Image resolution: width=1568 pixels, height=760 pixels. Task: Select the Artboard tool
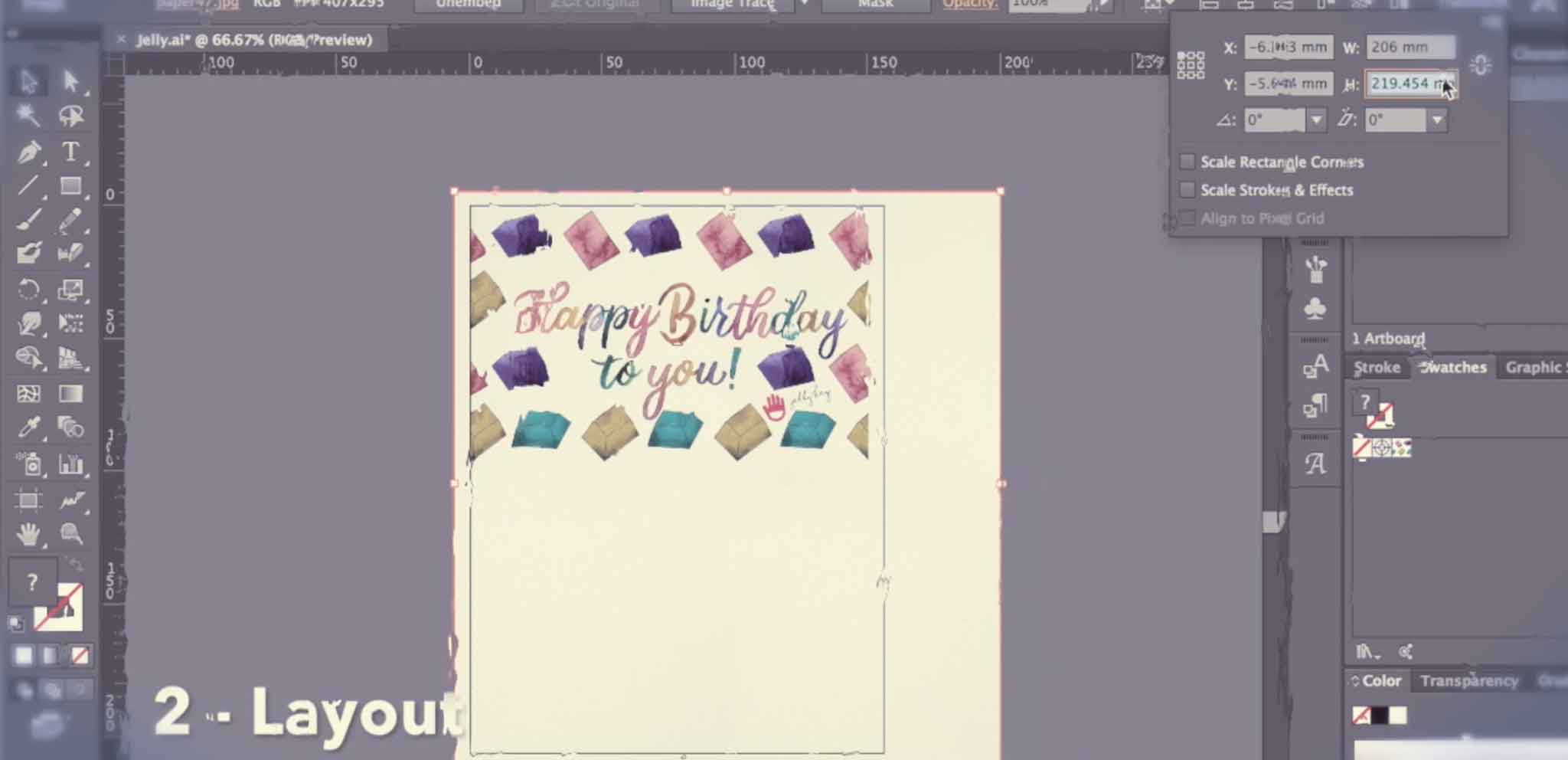(29, 500)
